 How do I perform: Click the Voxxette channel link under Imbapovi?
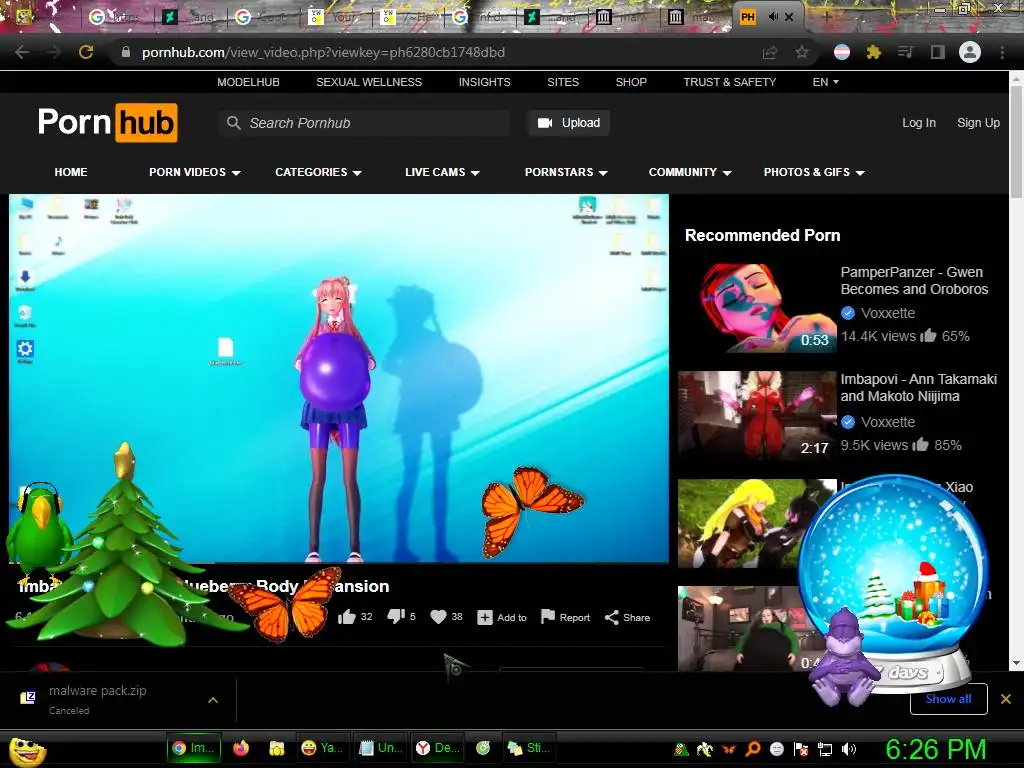[x=888, y=422]
